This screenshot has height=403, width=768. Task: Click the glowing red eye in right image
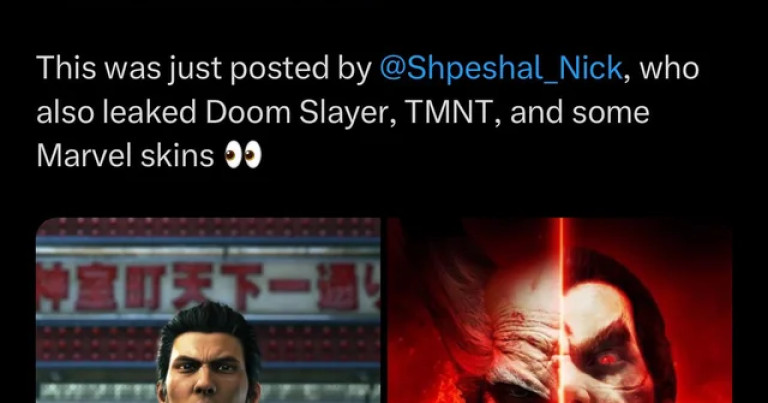[x=606, y=360]
